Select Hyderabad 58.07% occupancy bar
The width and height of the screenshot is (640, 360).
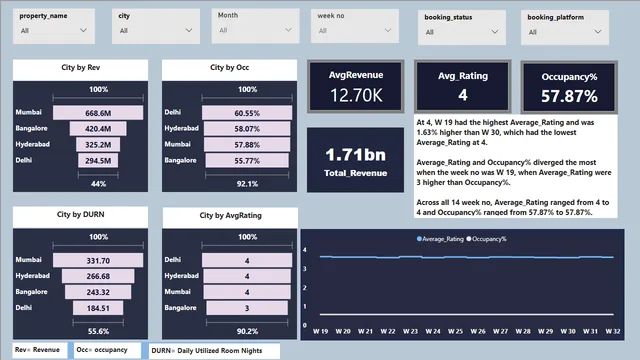pos(247,129)
